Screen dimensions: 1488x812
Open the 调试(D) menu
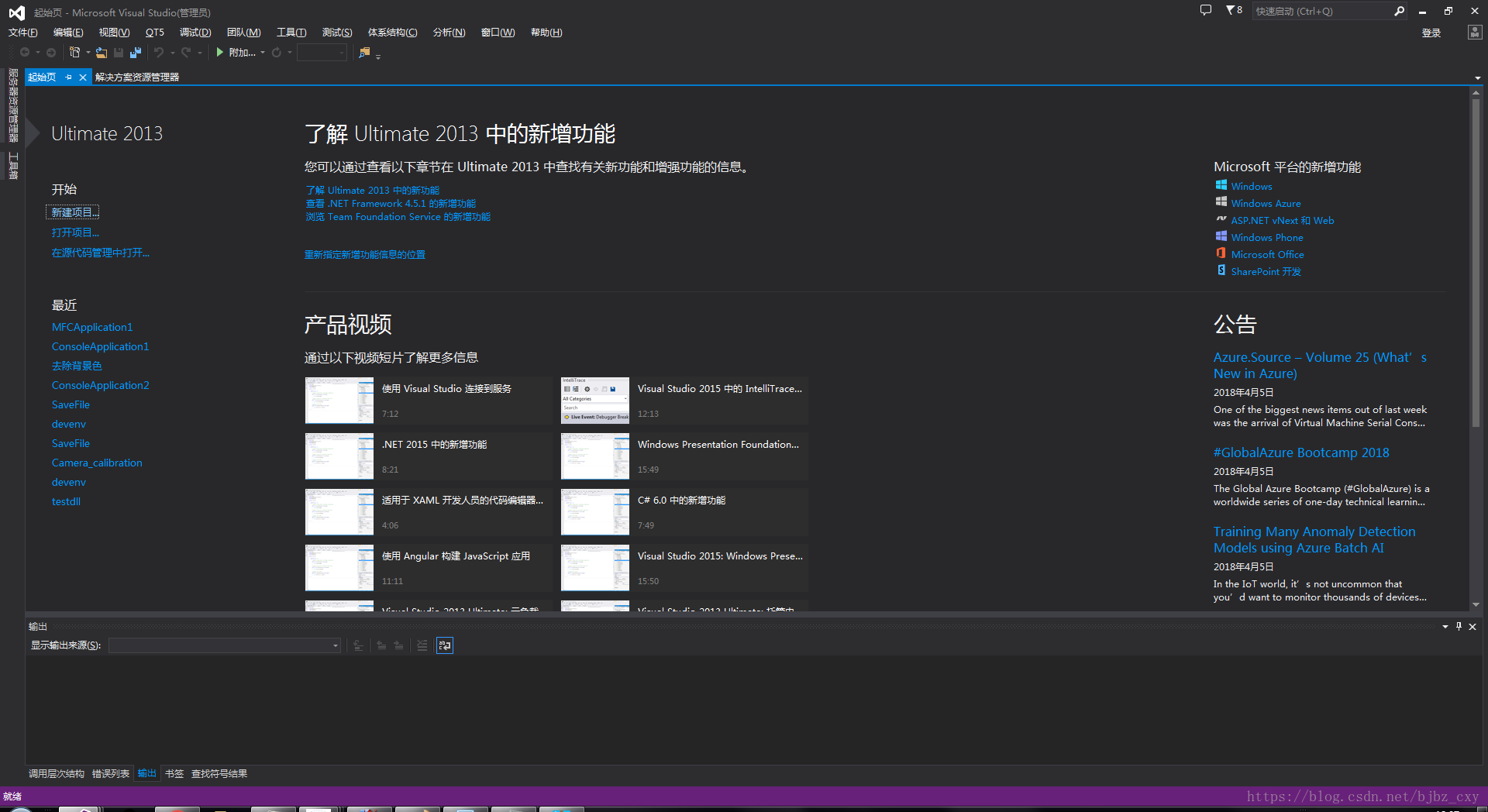tap(195, 33)
